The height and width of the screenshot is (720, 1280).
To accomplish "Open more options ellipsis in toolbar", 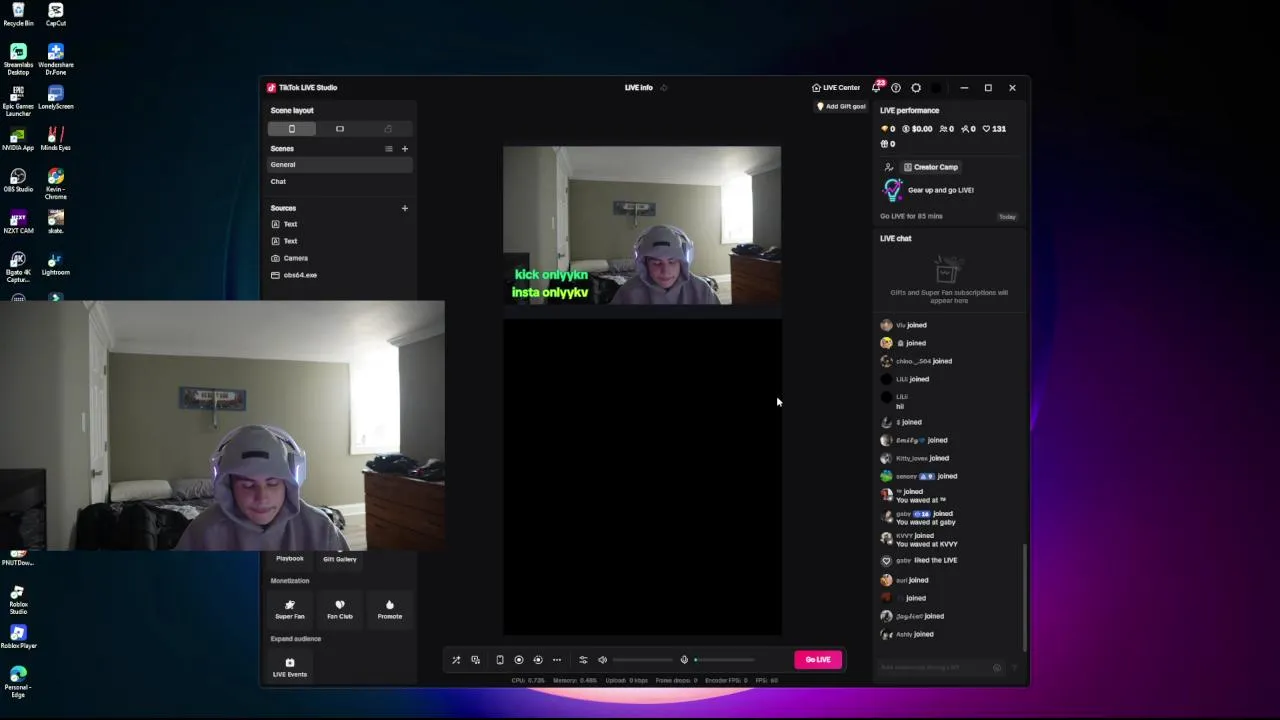I will click(x=557, y=660).
